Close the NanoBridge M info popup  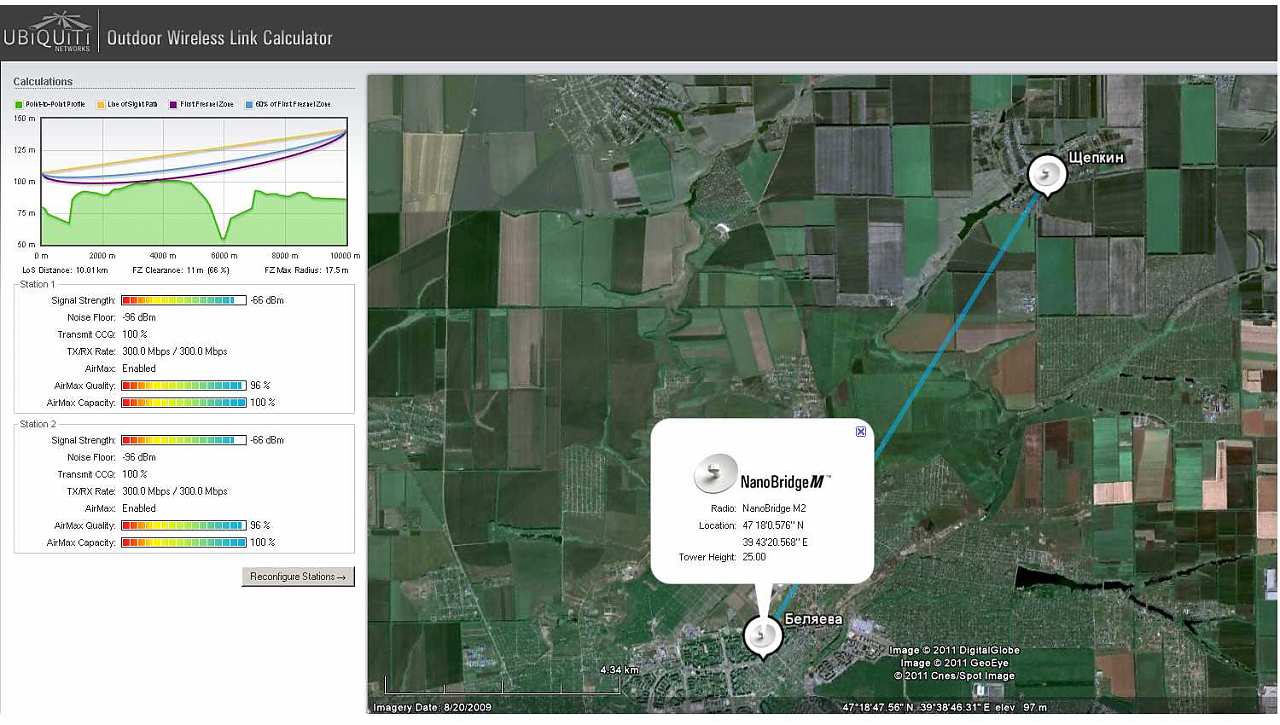[x=860, y=432]
